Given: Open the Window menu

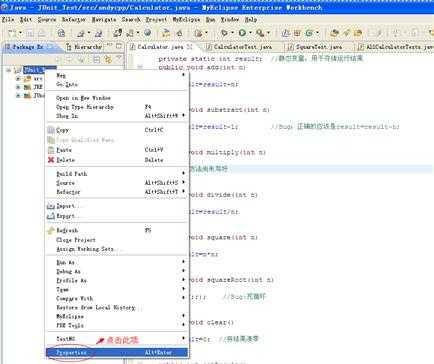Looking at the screenshot, I should click(x=230, y=20).
